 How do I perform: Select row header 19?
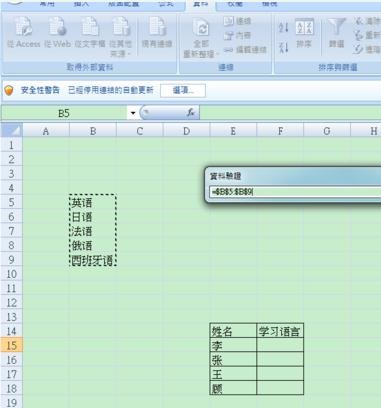(x=12, y=402)
